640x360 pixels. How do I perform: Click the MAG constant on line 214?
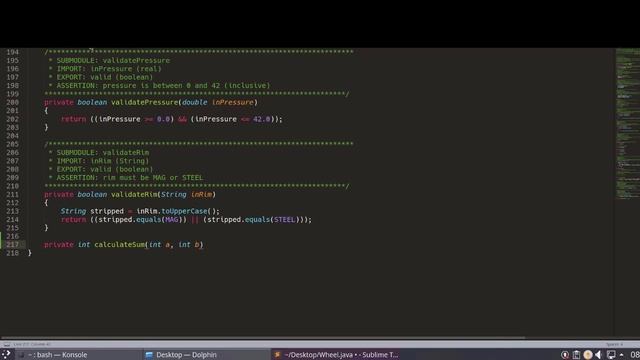(172, 220)
